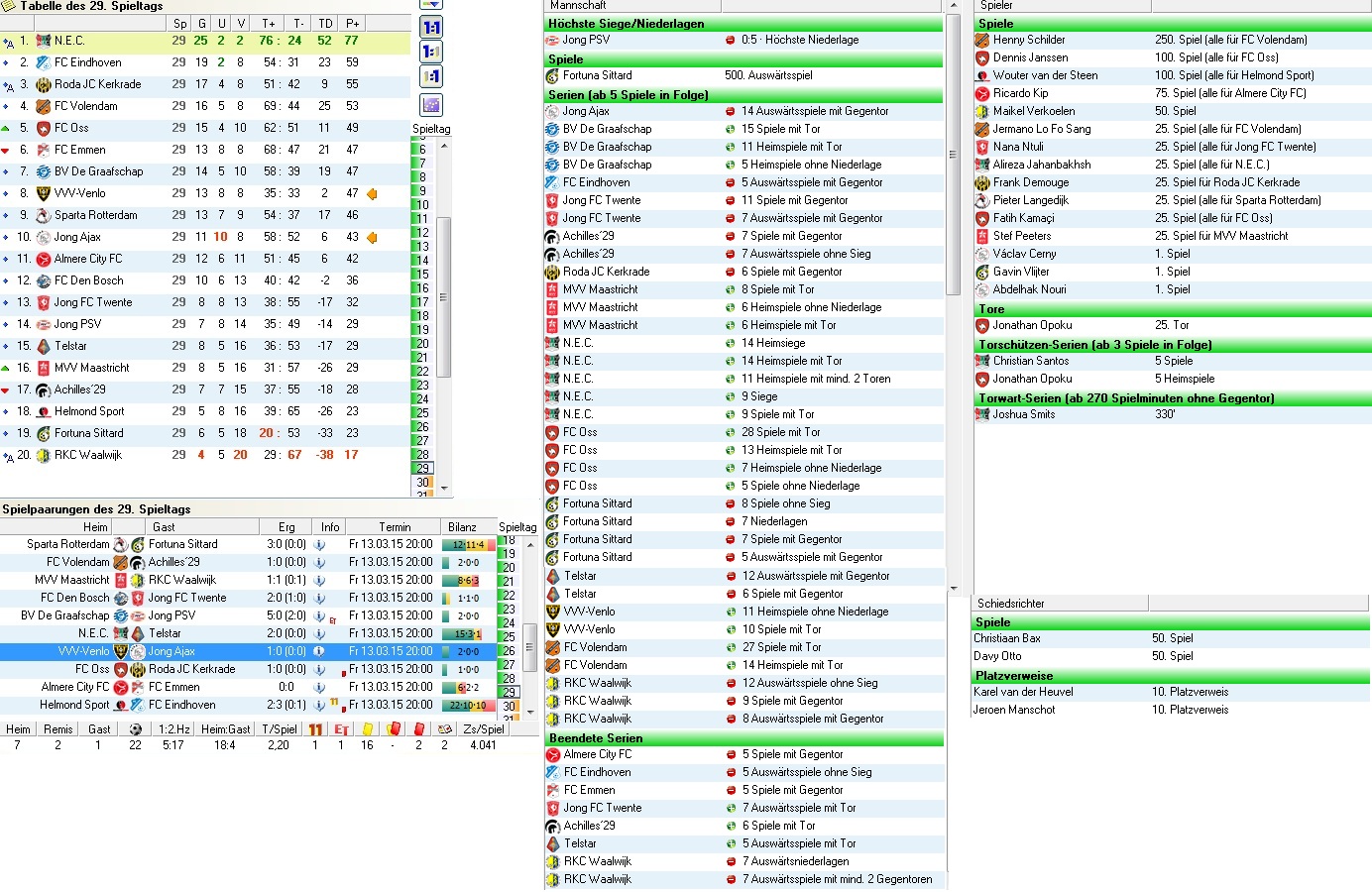Open info icon for FC Den Bosch match
1372x892 pixels.
[x=320, y=598]
